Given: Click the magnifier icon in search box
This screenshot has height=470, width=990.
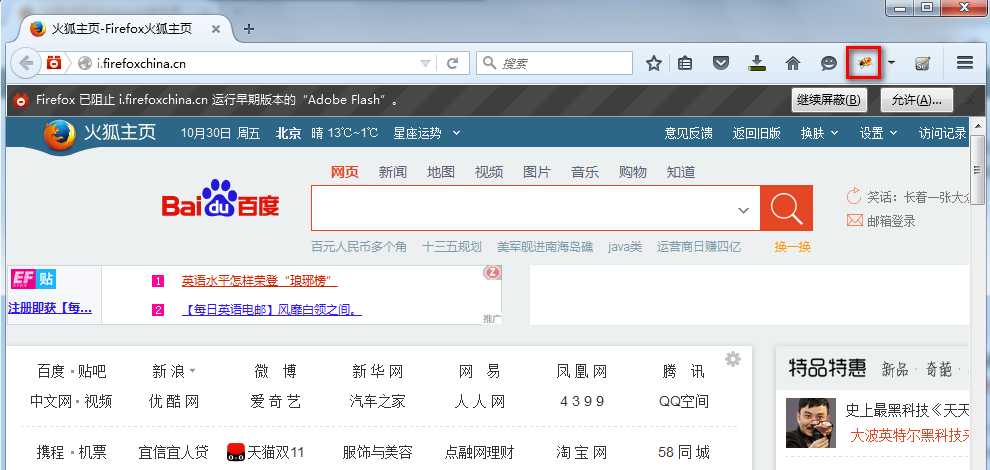Looking at the screenshot, I should click(489, 63).
